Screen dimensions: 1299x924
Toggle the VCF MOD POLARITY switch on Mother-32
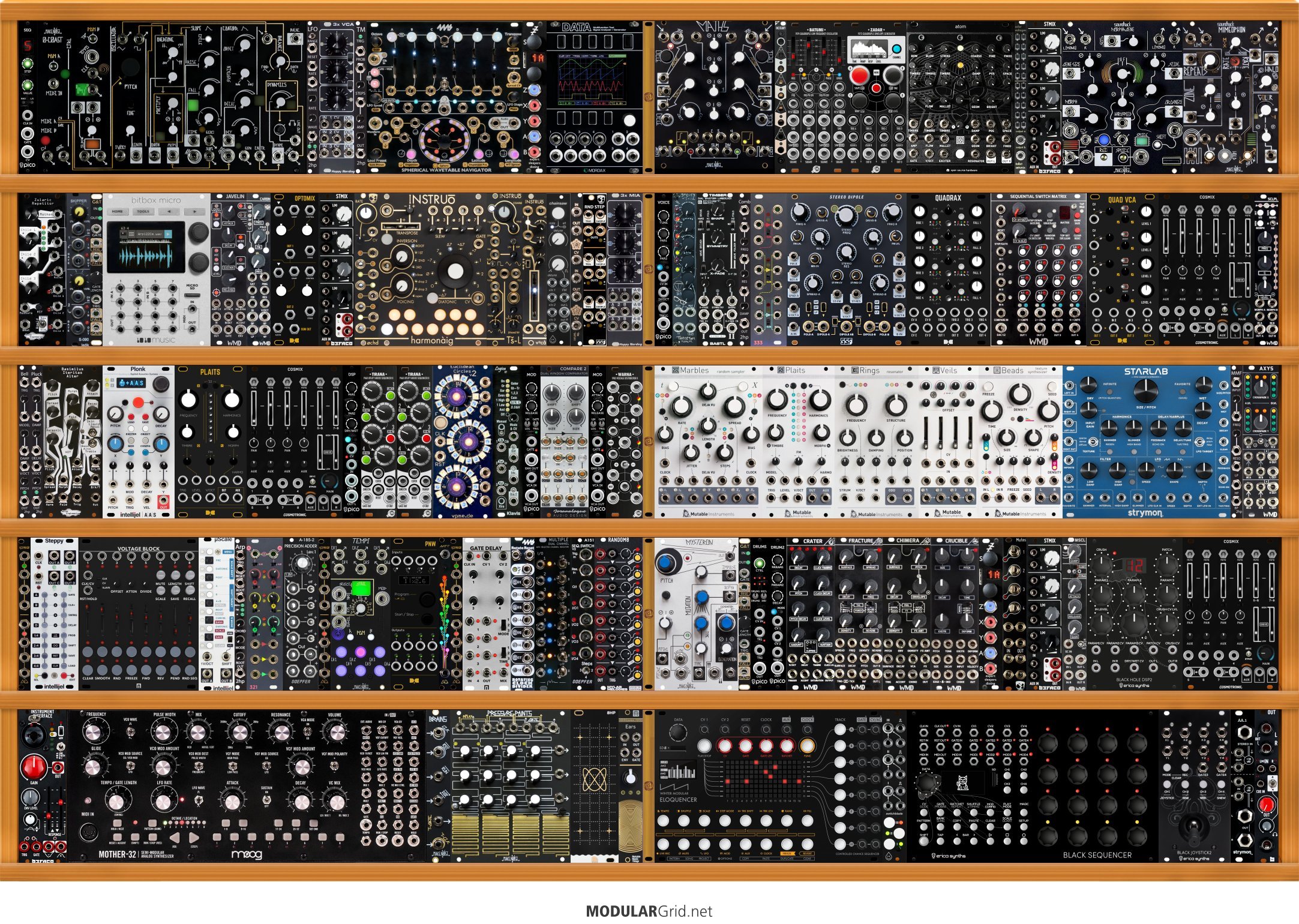pos(334,764)
